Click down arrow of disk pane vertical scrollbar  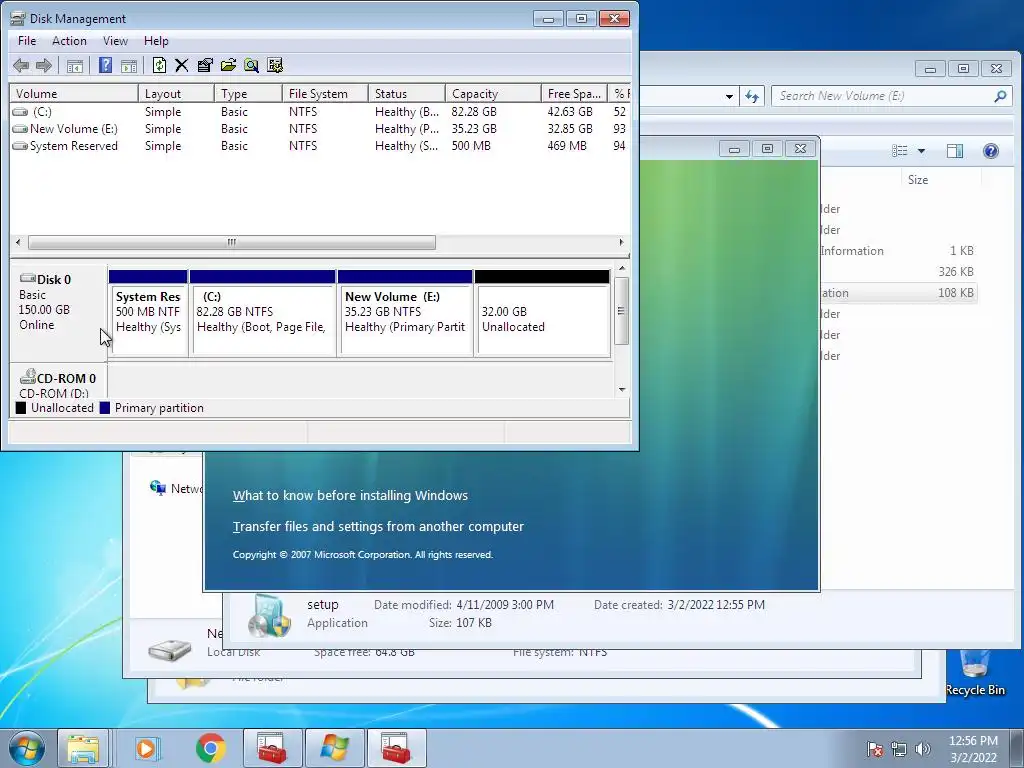[x=622, y=390]
